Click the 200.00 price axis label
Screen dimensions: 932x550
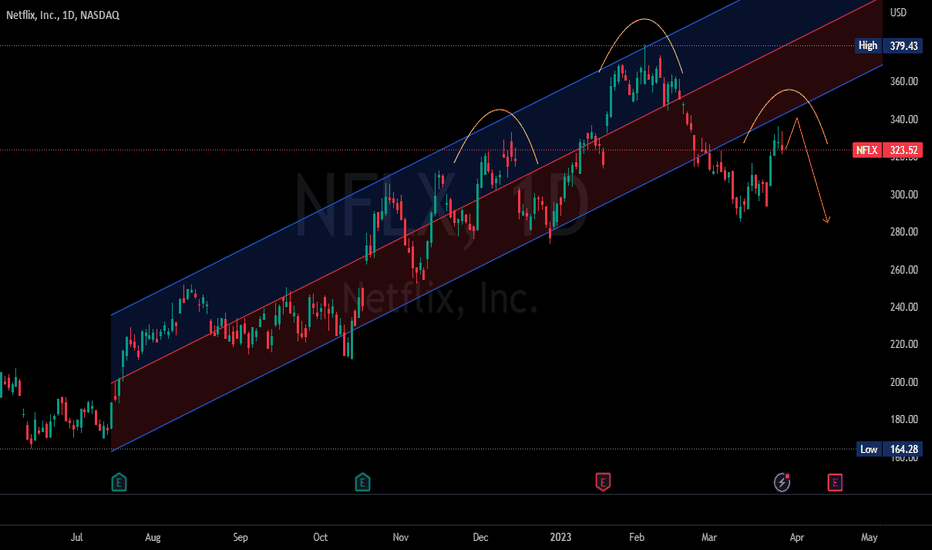pos(904,382)
